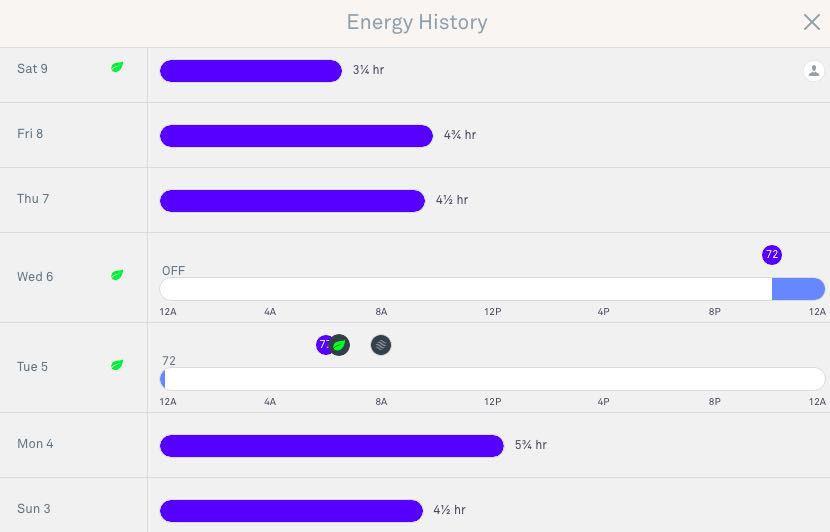
Task: Click the person icon on Sat 9 row
Action: [814, 70]
